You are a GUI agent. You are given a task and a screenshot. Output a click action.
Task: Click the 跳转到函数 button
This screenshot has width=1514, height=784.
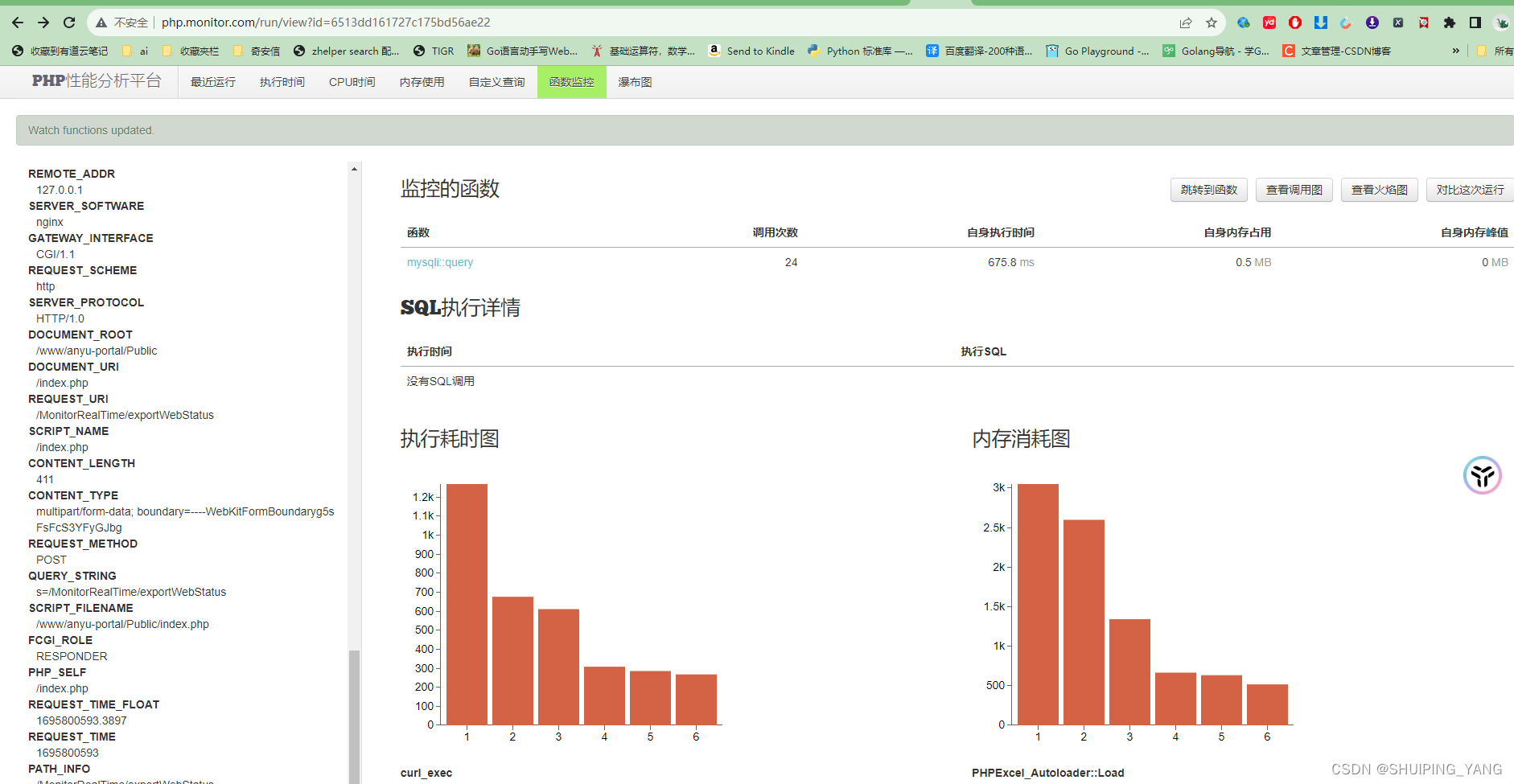click(1209, 190)
